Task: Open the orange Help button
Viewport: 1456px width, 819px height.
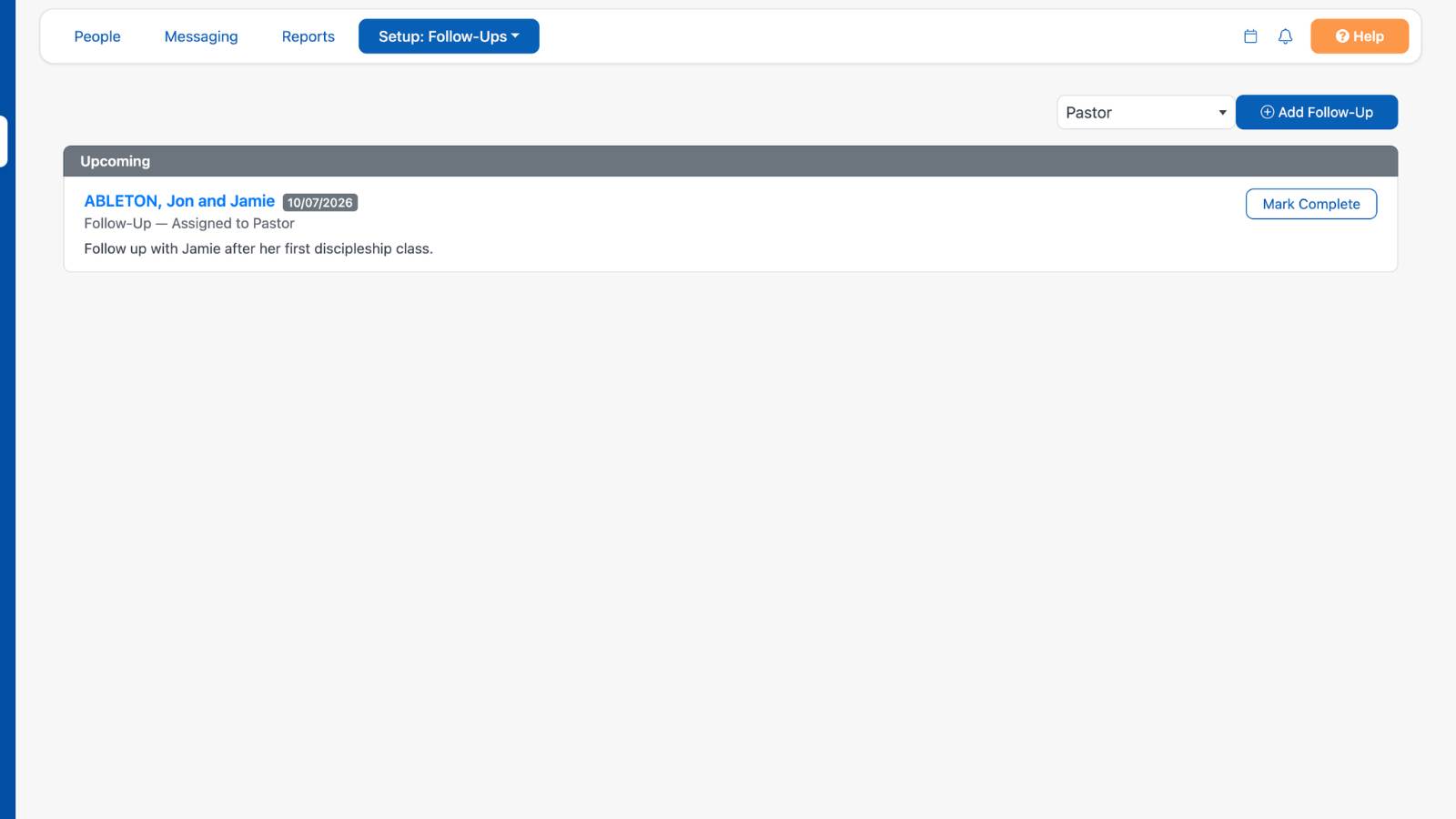Action: click(1360, 36)
